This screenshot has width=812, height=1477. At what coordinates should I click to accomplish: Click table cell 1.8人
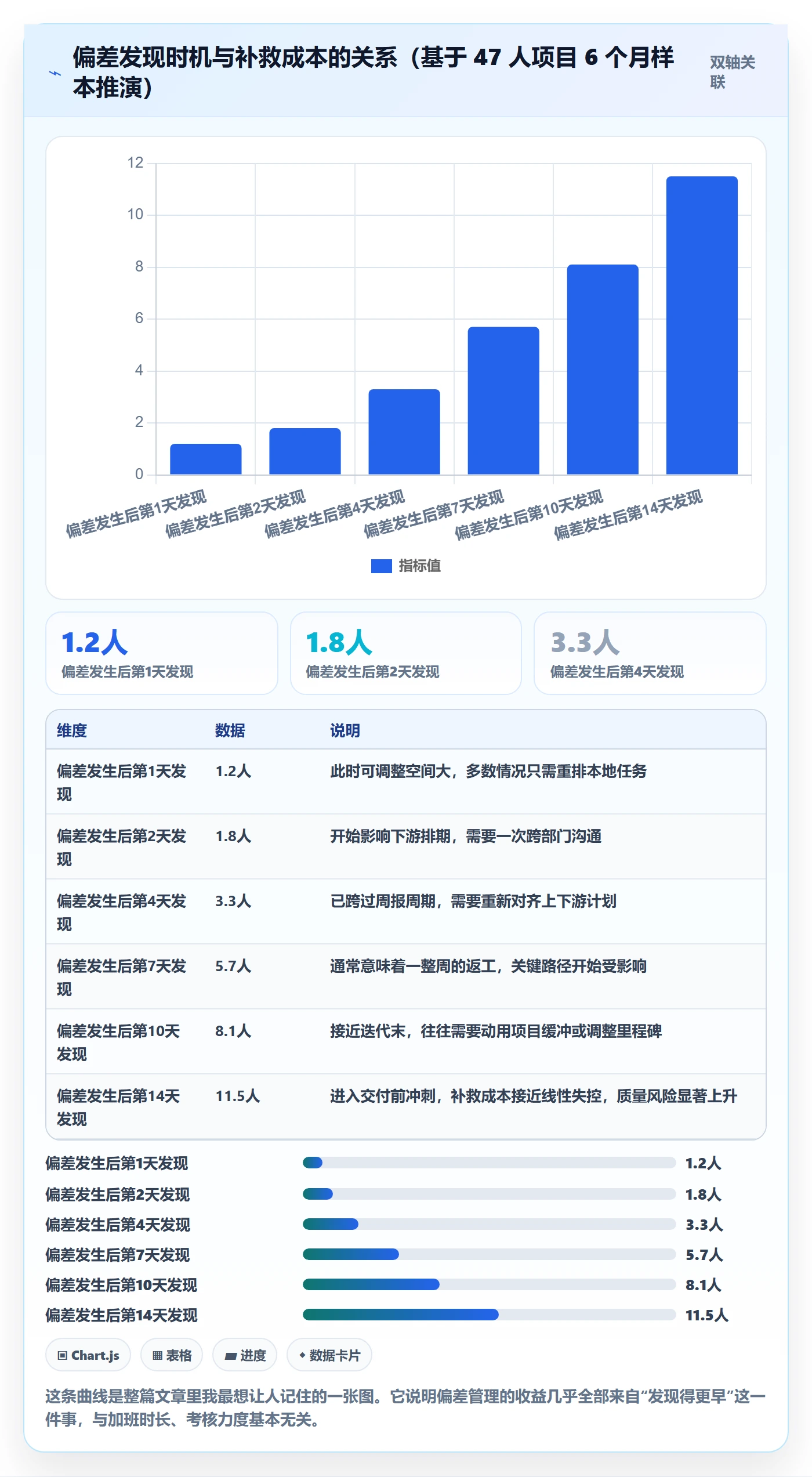(x=233, y=836)
